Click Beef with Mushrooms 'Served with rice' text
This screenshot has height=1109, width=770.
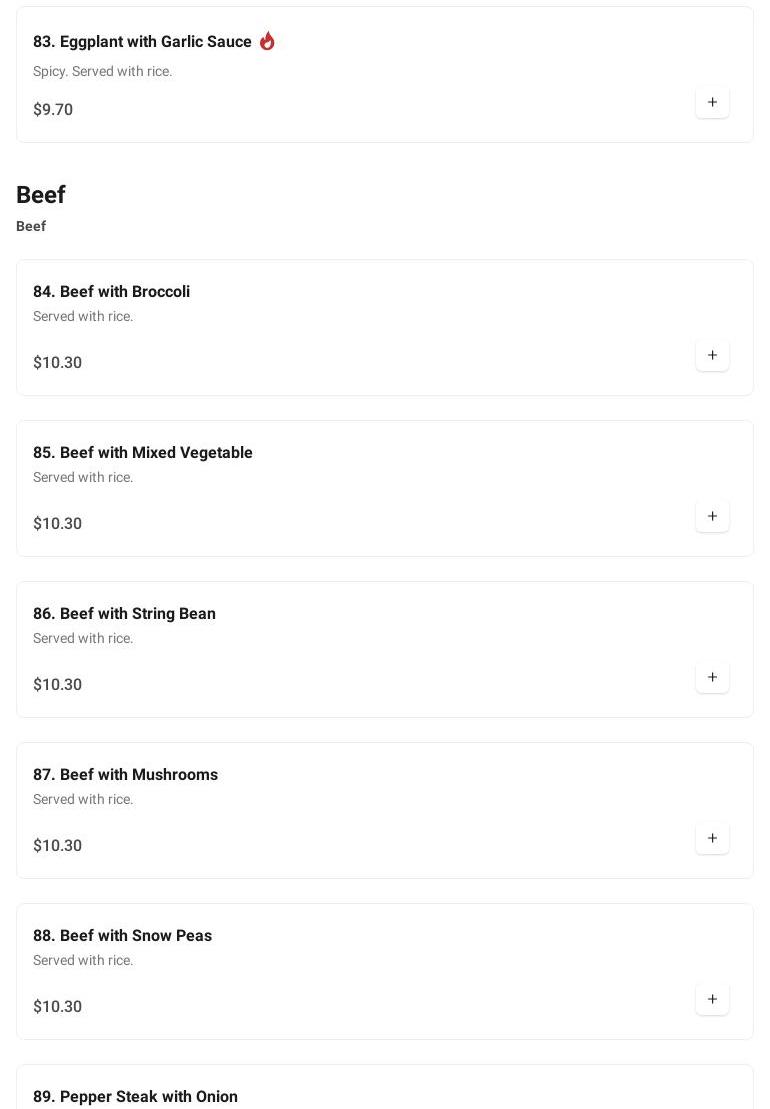83,799
